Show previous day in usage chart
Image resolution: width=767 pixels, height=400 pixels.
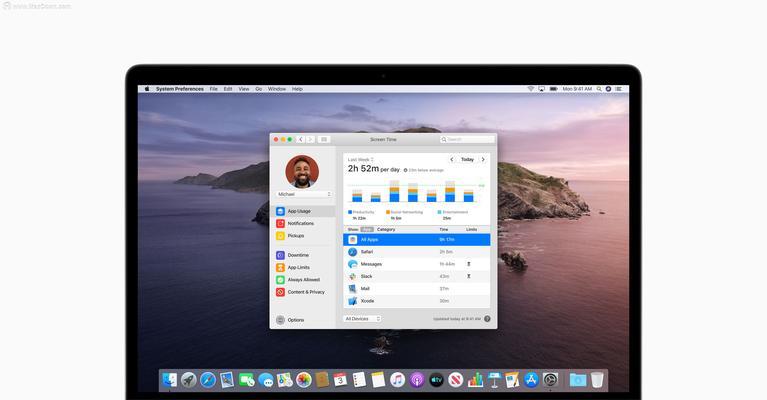tap(451, 159)
